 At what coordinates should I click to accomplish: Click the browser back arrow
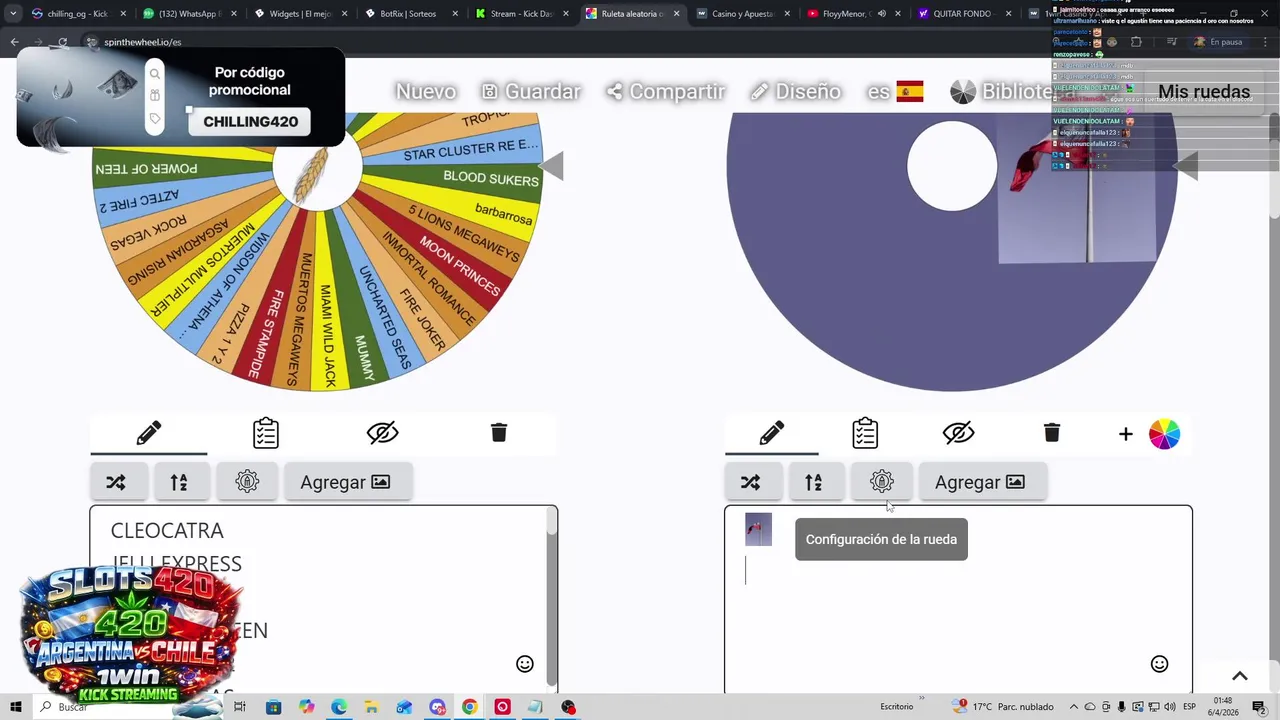pyautogui.click(x=14, y=42)
